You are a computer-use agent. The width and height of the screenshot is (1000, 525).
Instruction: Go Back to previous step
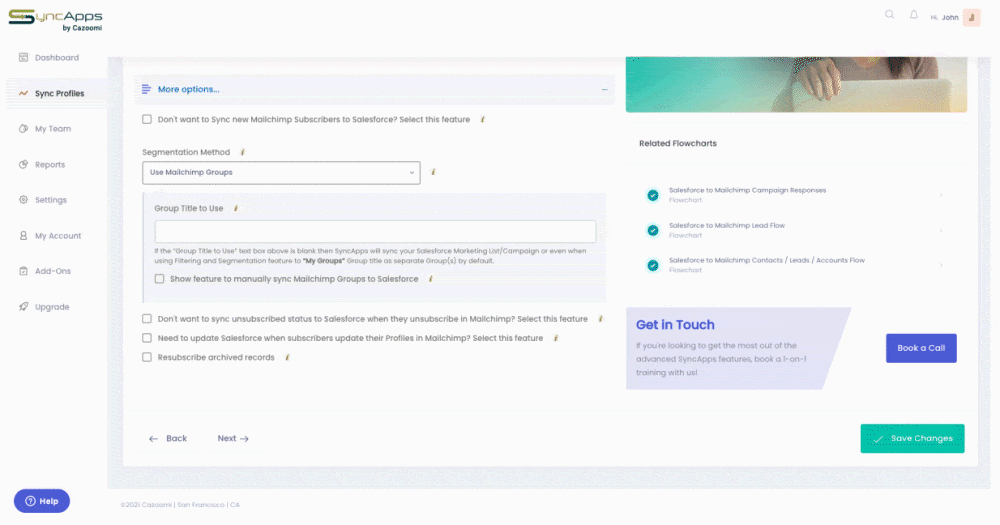pyautogui.click(x=168, y=438)
